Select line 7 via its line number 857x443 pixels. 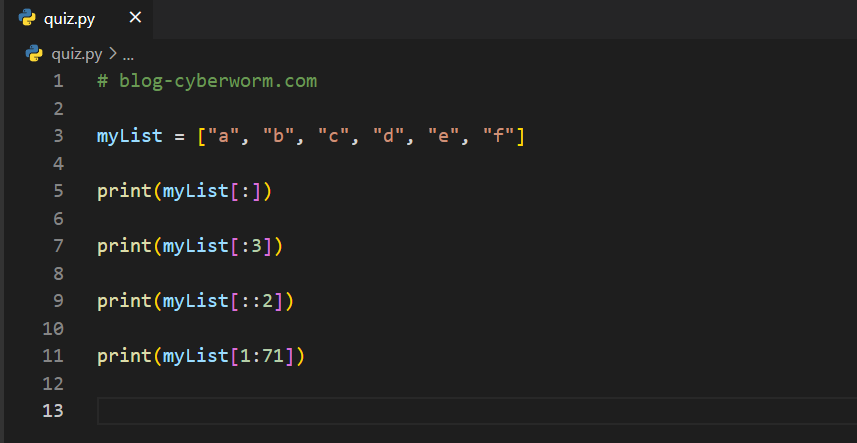(56, 246)
